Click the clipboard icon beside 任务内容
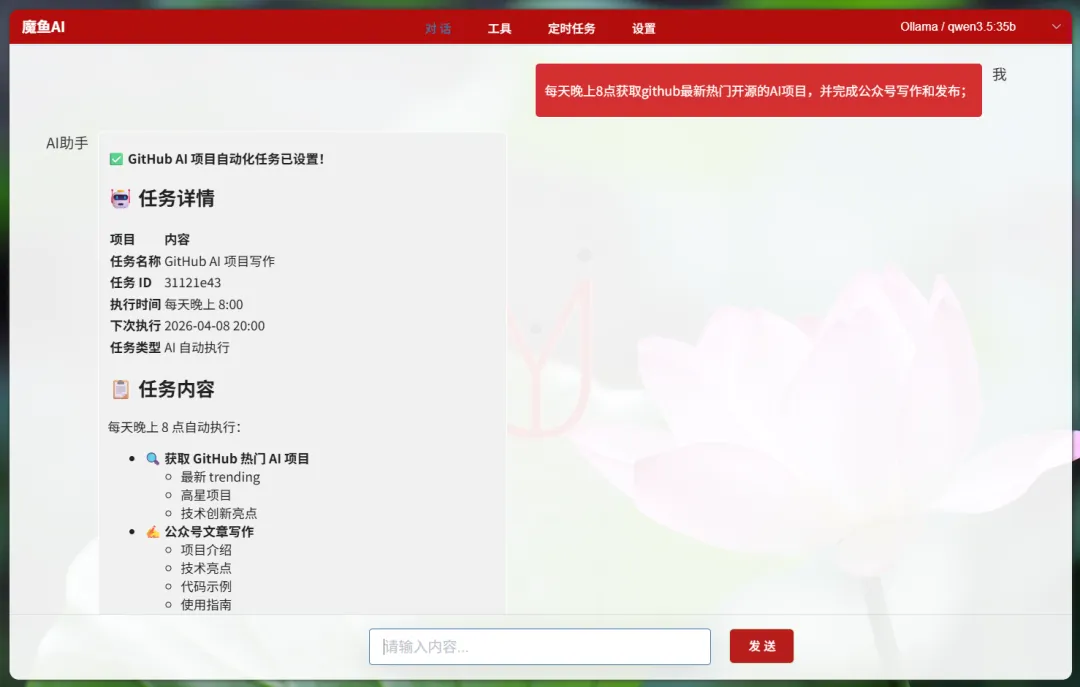Screen dimensions: 1080x687 pos(121,389)
